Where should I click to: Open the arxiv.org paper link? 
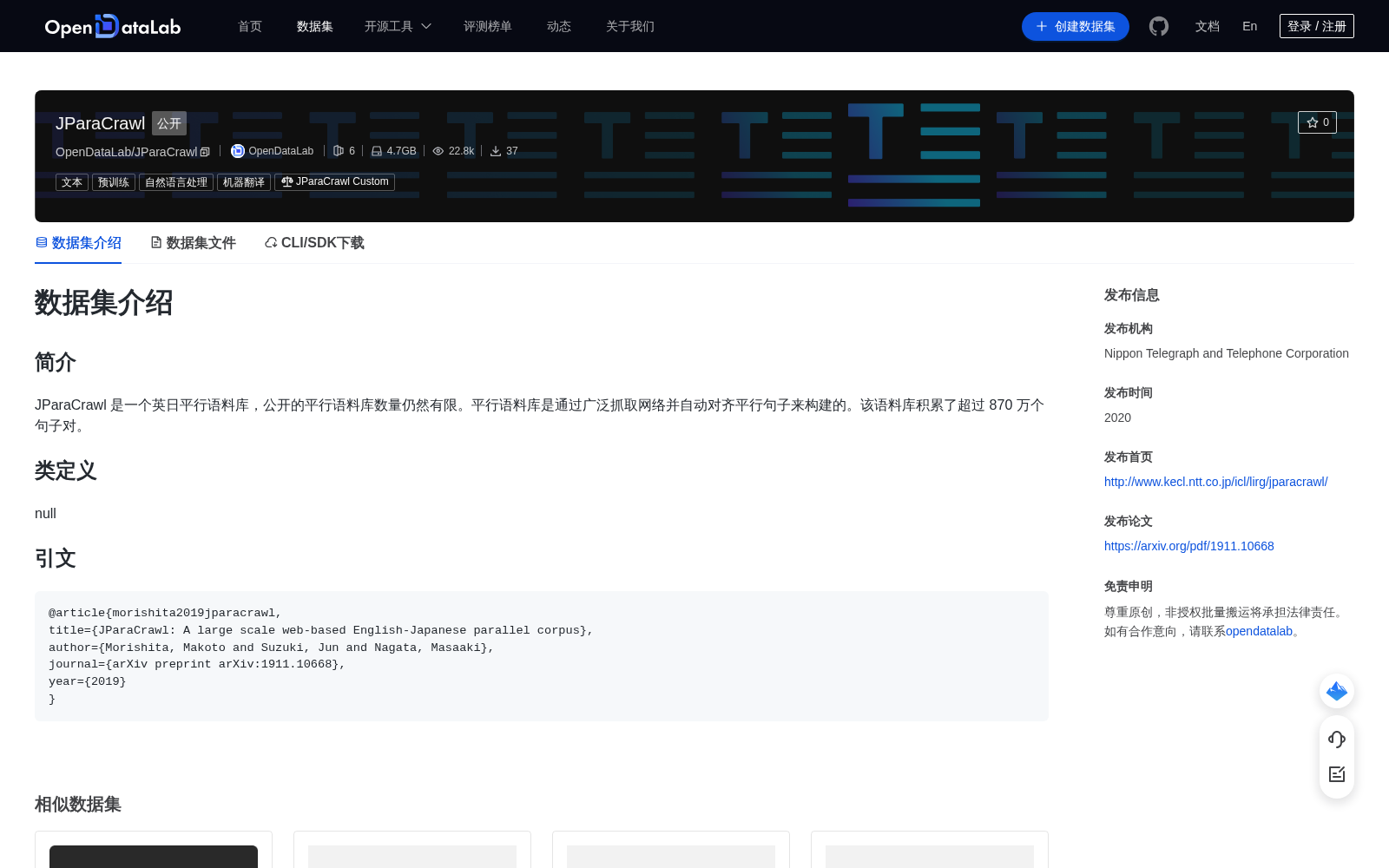click(1189, 546)
